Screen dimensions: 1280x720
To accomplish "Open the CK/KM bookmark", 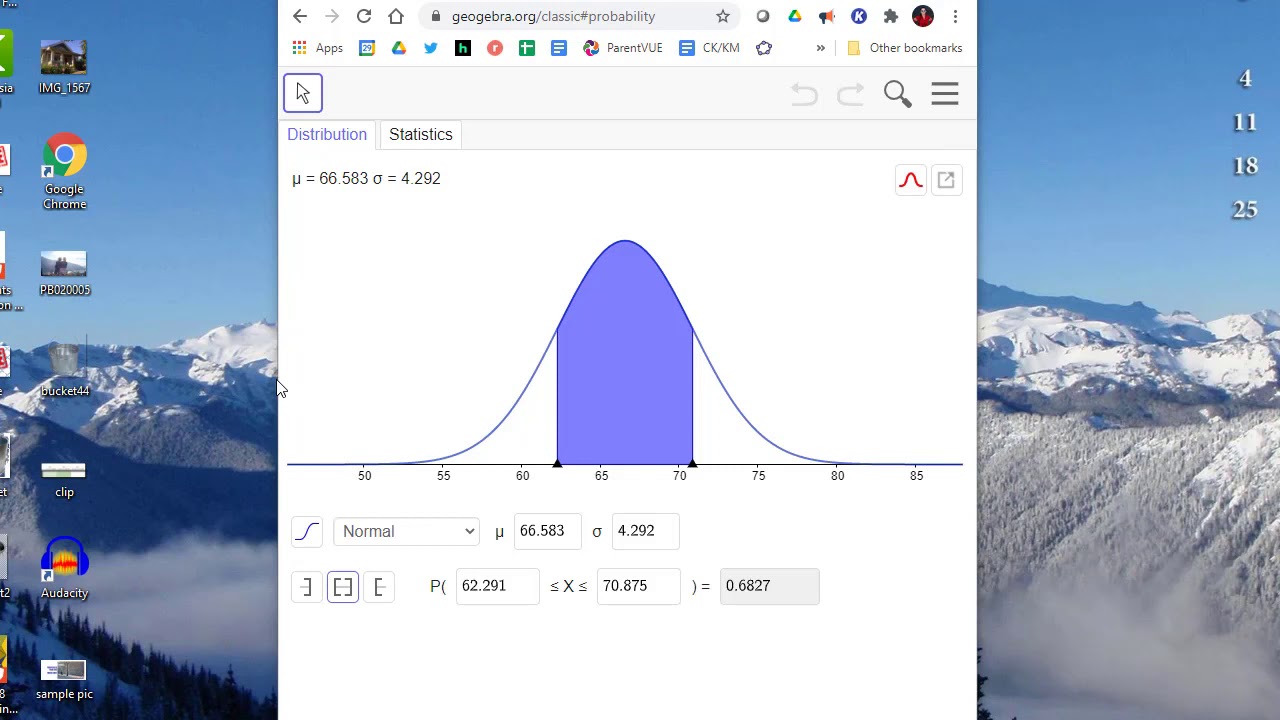I will click(709, 48).
